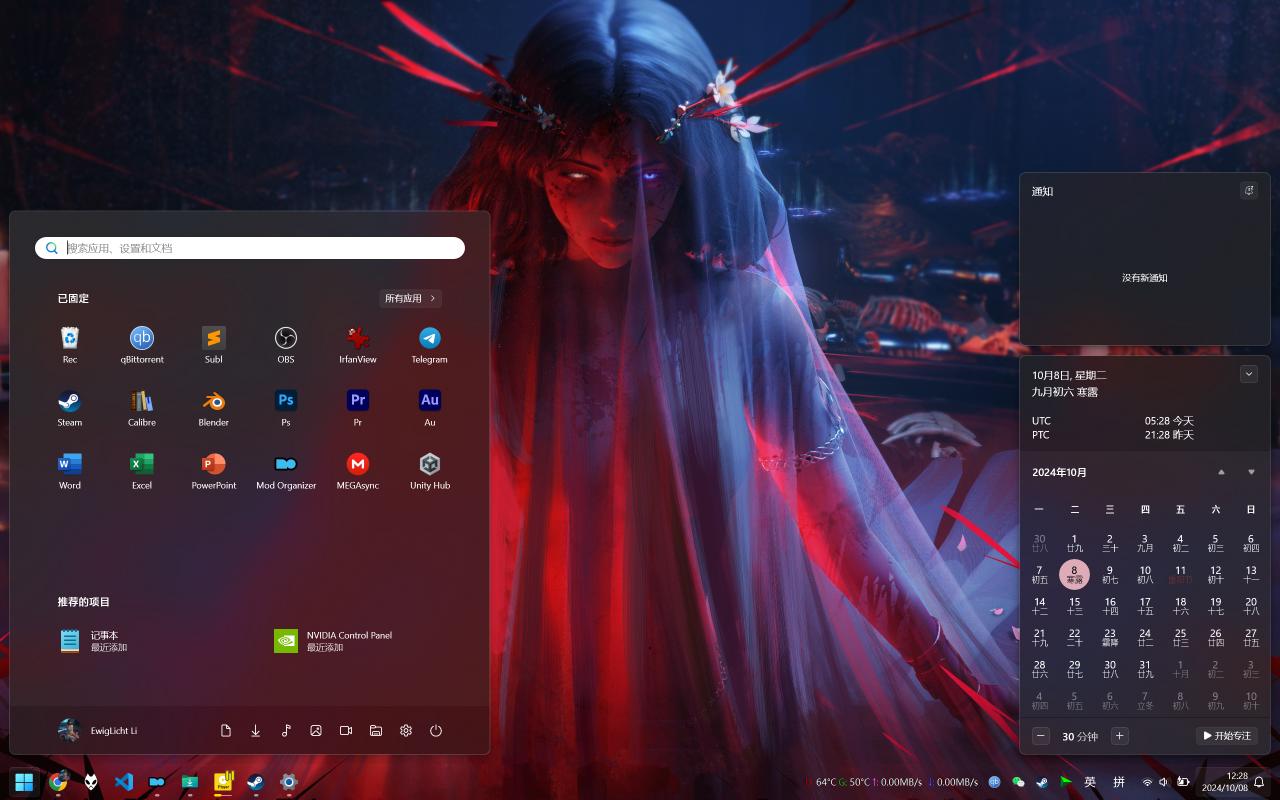Select October 20 in the calendar
Screen dimensions: 1280x800
tap(1251, 606)
